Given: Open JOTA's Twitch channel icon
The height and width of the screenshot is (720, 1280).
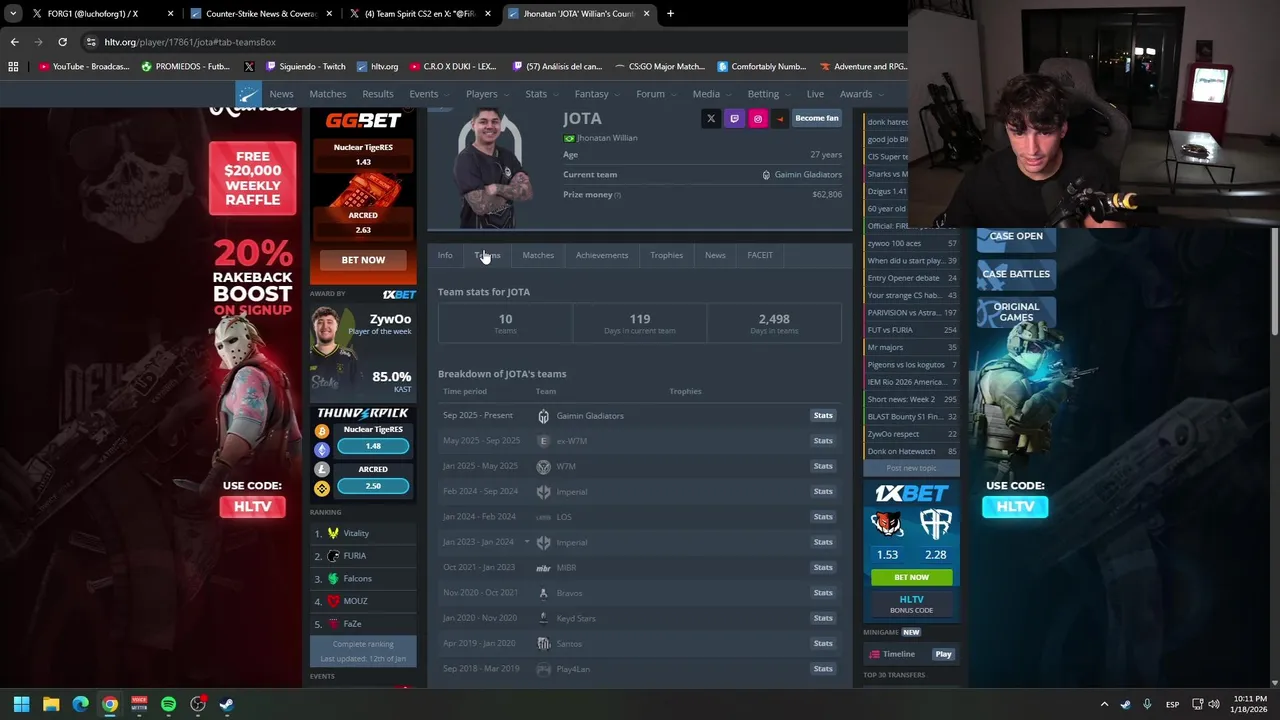Looking at the screenshot, I should pos(734,119).
